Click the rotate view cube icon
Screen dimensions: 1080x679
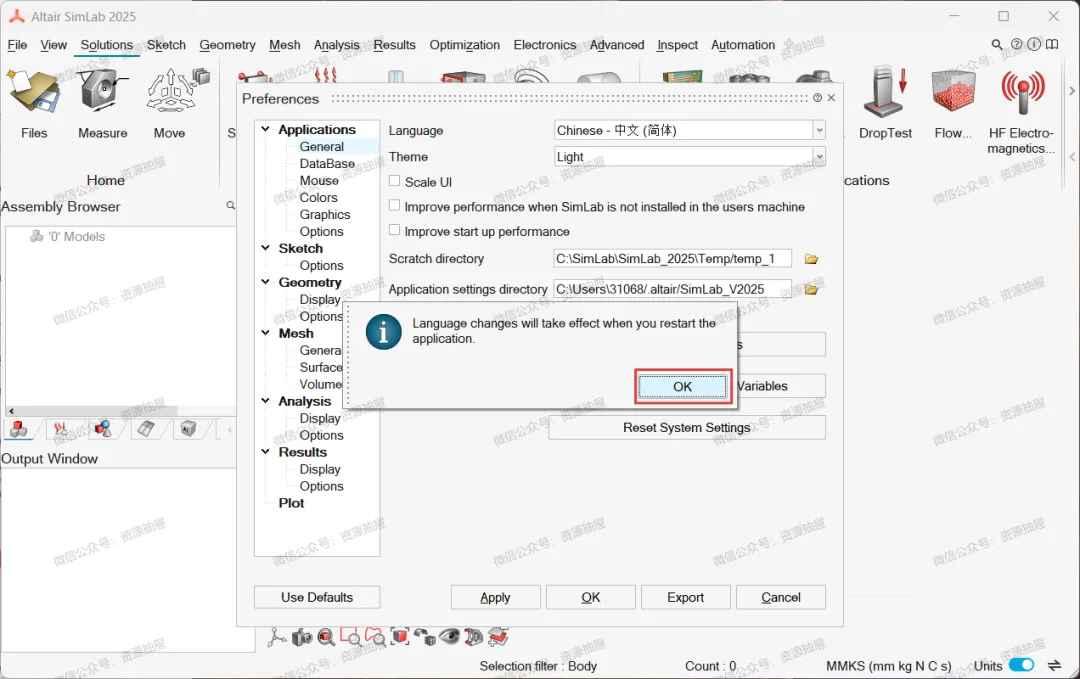click(424, 637)
